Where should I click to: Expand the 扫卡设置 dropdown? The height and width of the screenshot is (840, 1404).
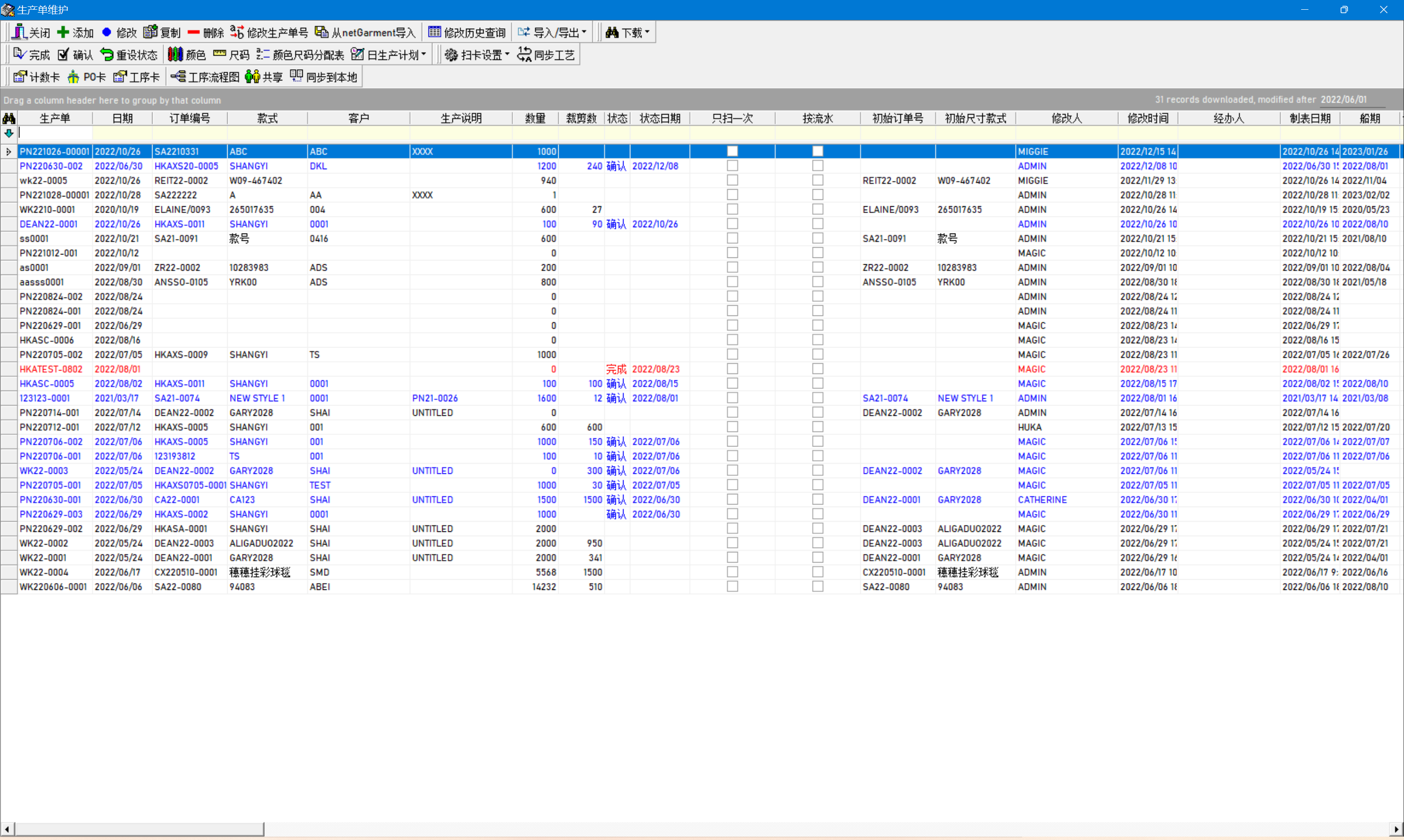click(x=507, y=54)
